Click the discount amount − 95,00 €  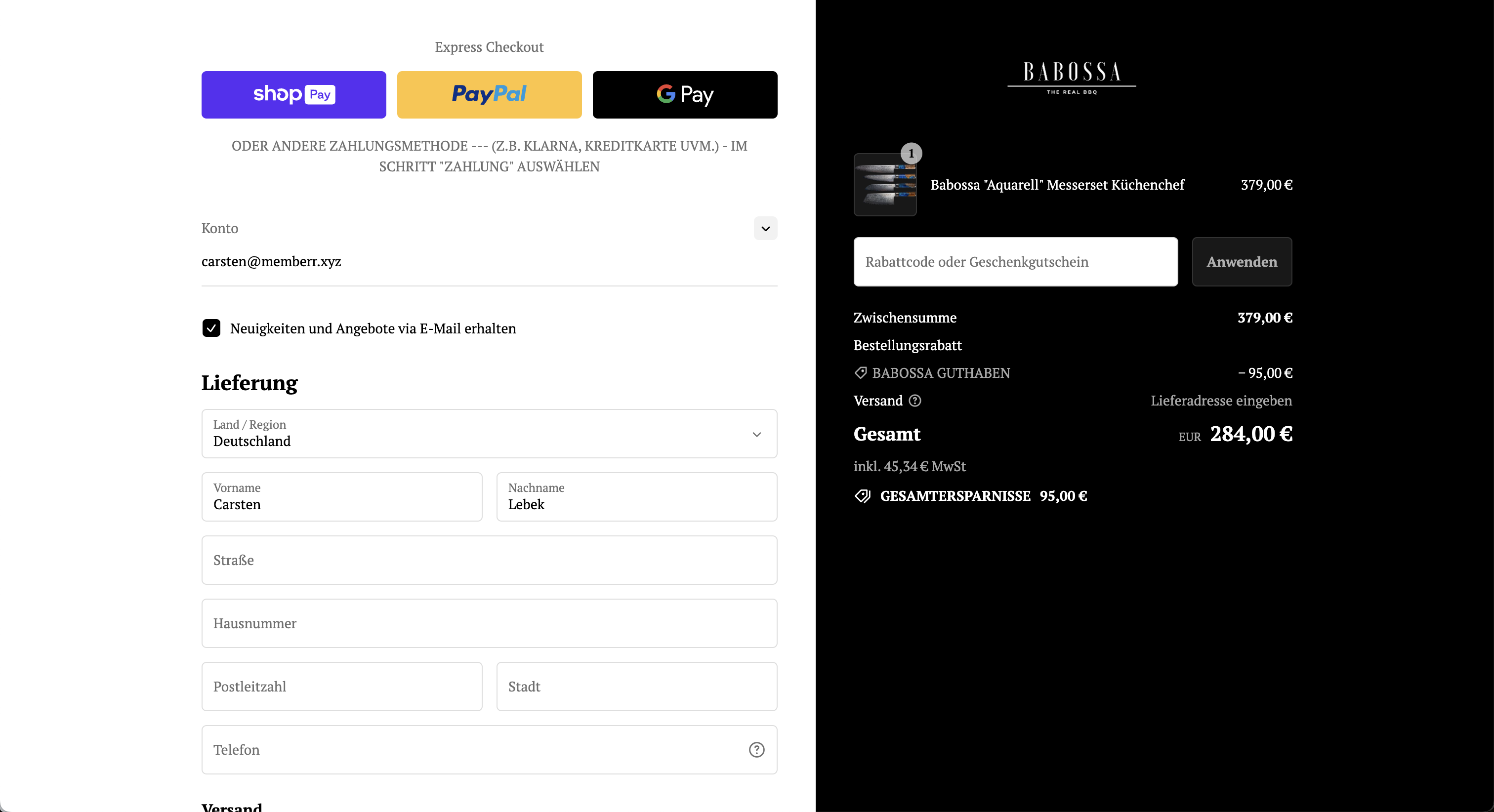click(x=1265, y=373)
